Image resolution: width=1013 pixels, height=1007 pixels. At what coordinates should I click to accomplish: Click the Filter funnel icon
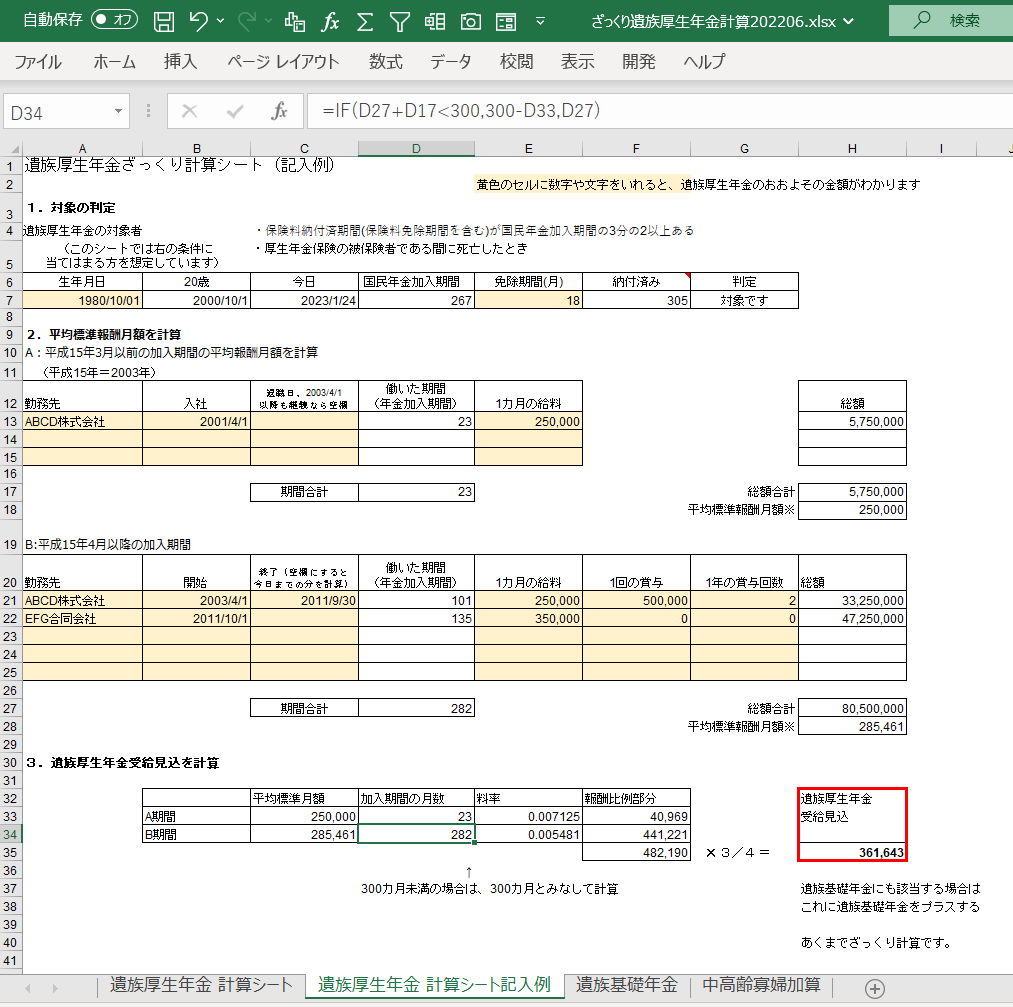pos(400,20)
